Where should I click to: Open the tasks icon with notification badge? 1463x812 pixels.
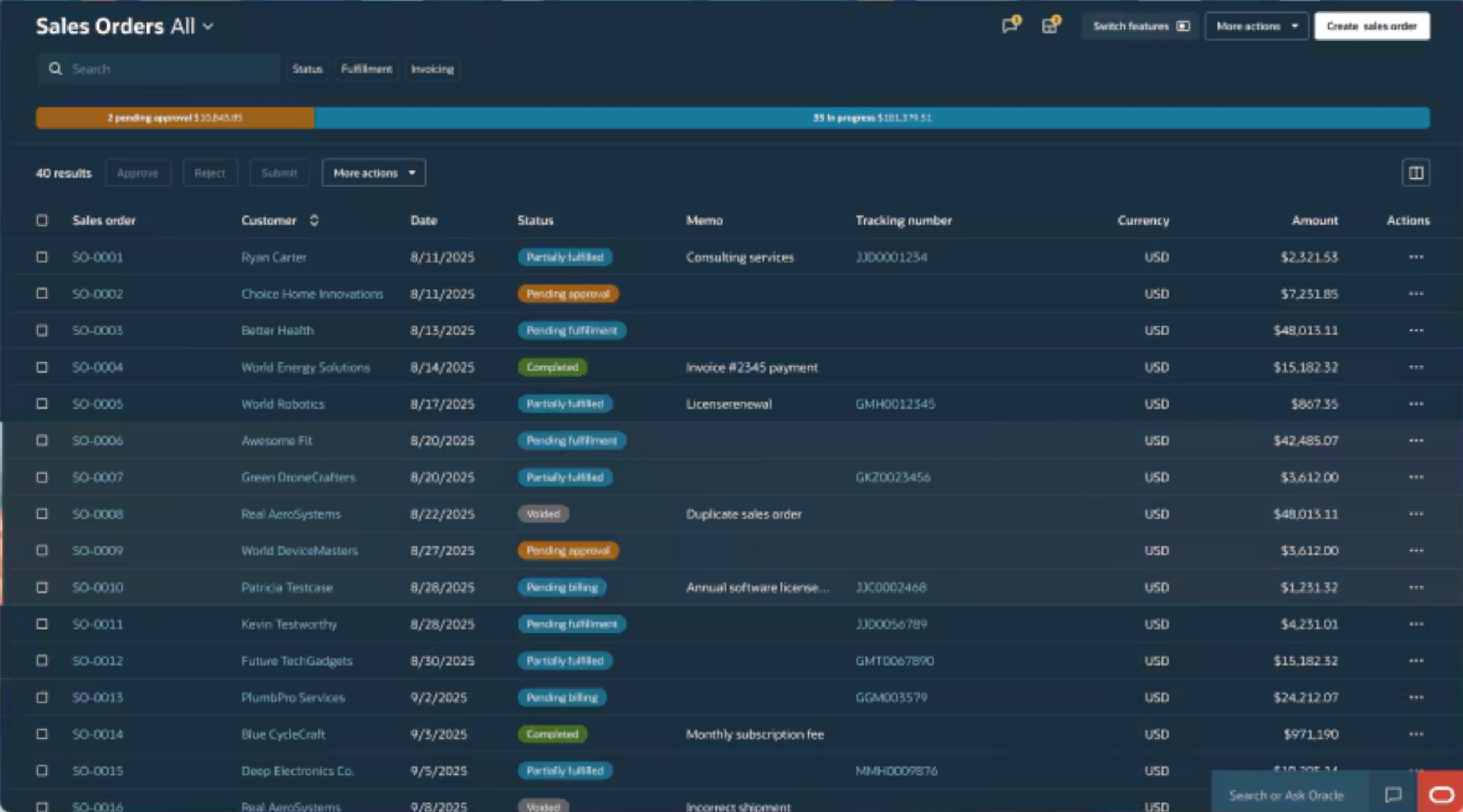1049,26
